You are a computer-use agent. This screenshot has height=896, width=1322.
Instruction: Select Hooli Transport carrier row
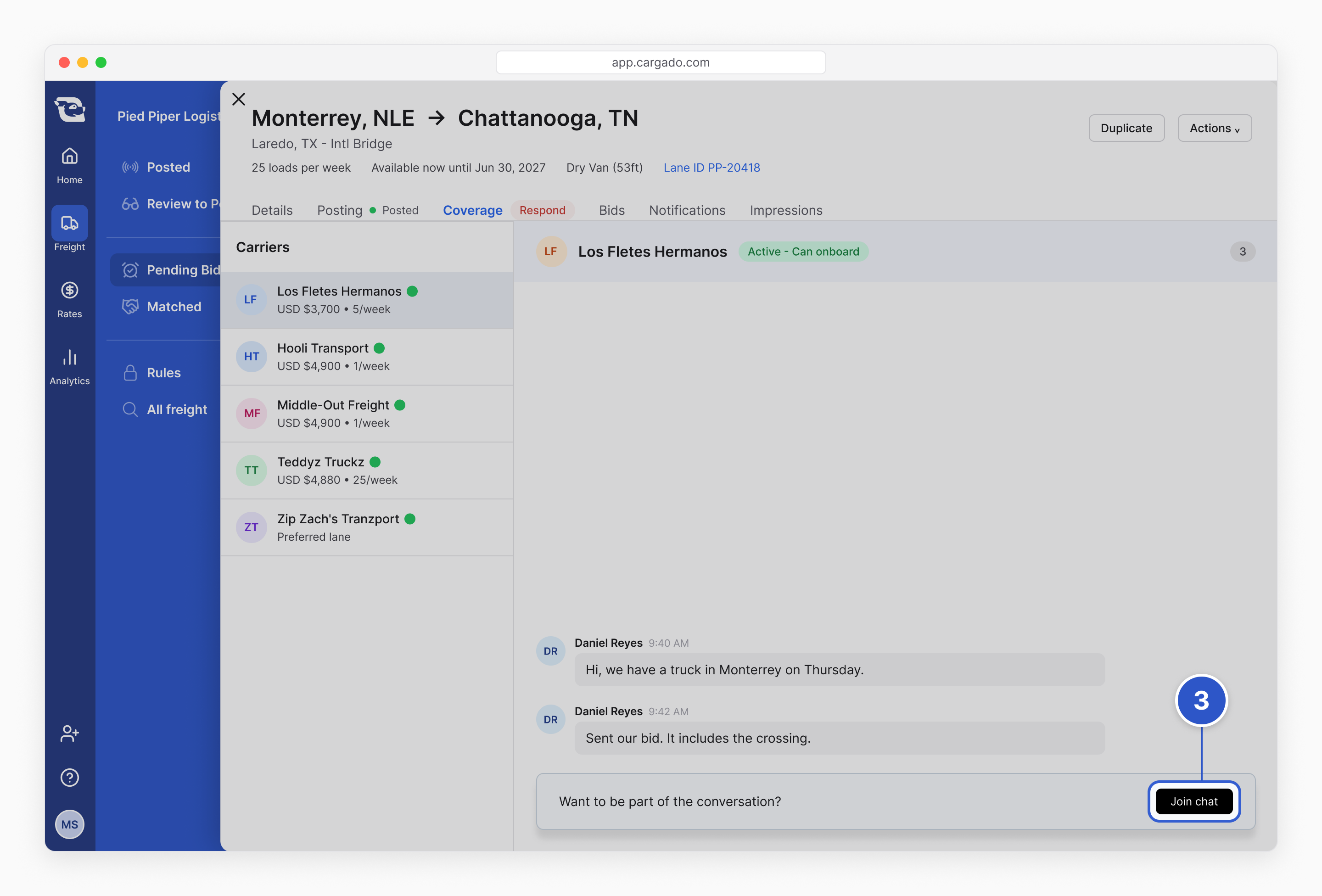(367, 357)
